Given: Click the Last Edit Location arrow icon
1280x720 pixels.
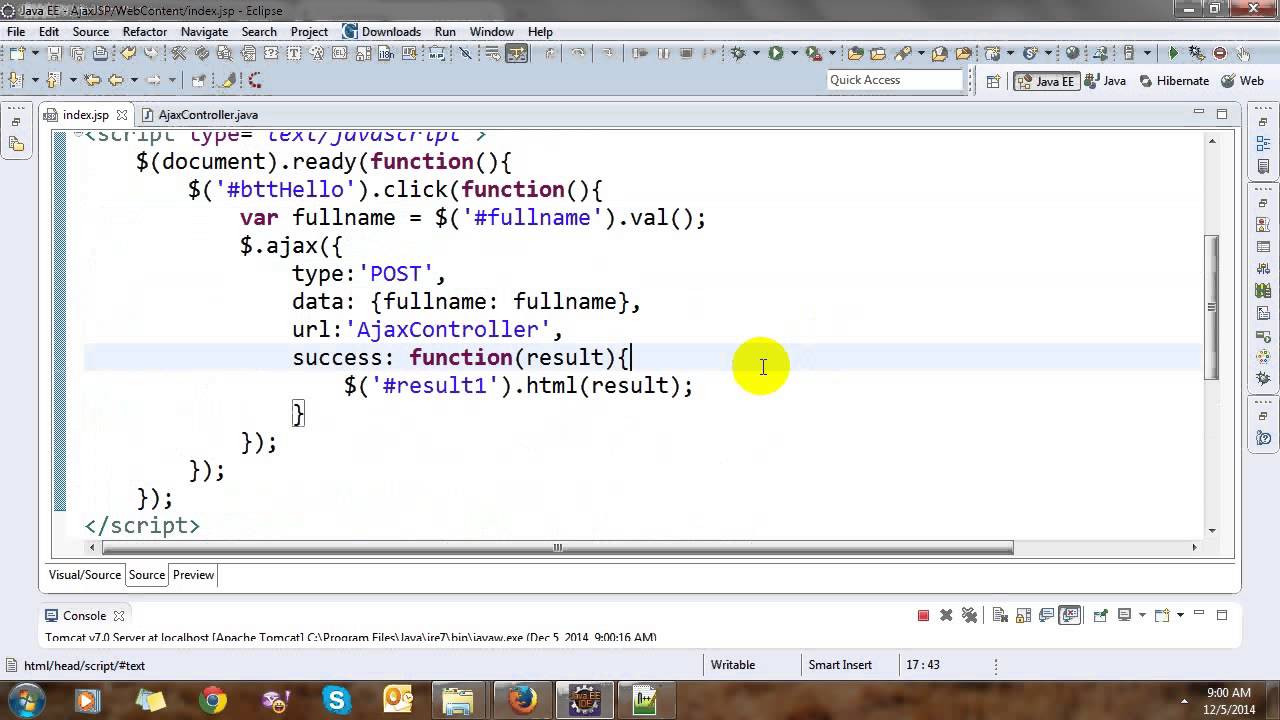Looking at the screenshot, I should tap(92, 80).
